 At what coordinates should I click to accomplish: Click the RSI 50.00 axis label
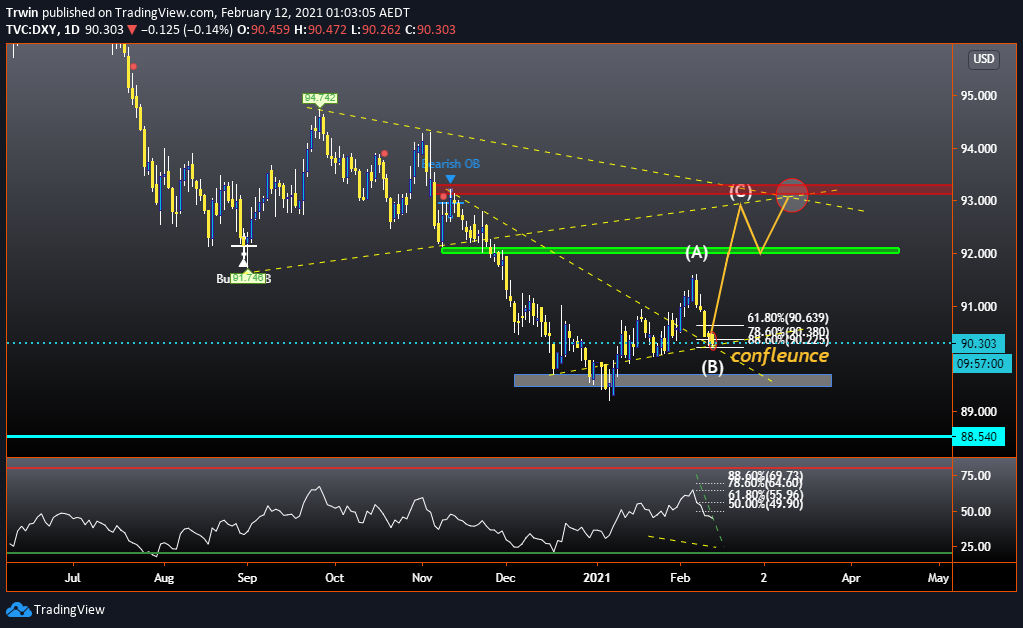(976, 511)
